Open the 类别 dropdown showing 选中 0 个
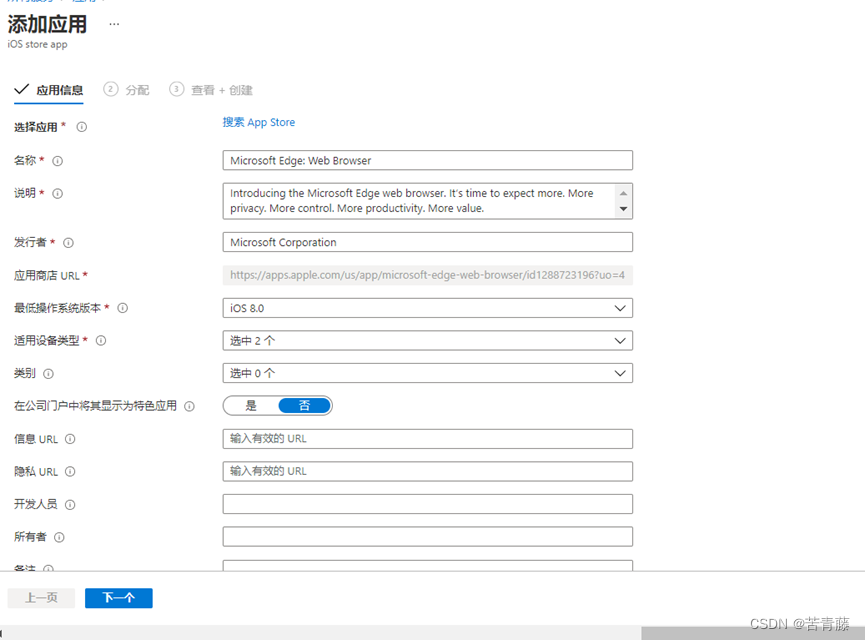The image size is (865, 640). [427, 372]
